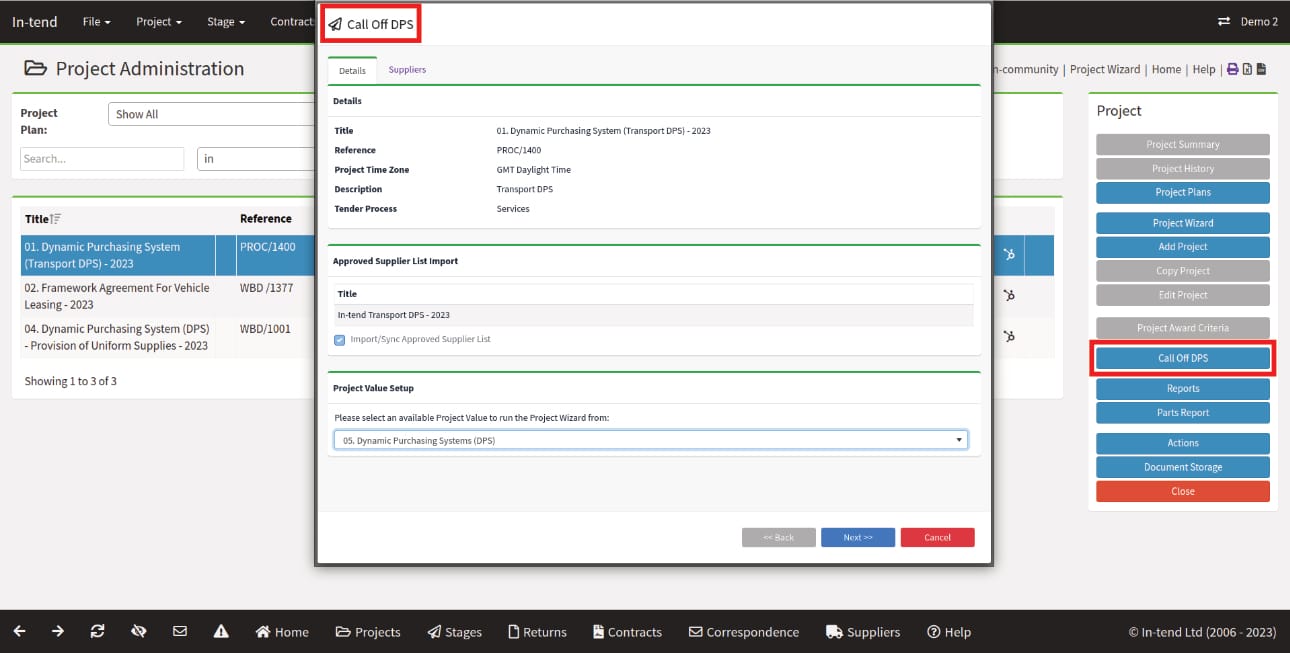Viewport: 1290px width, 653px height.
Task: Click the purple print icon near Help
Action: tap(1231, 69)
